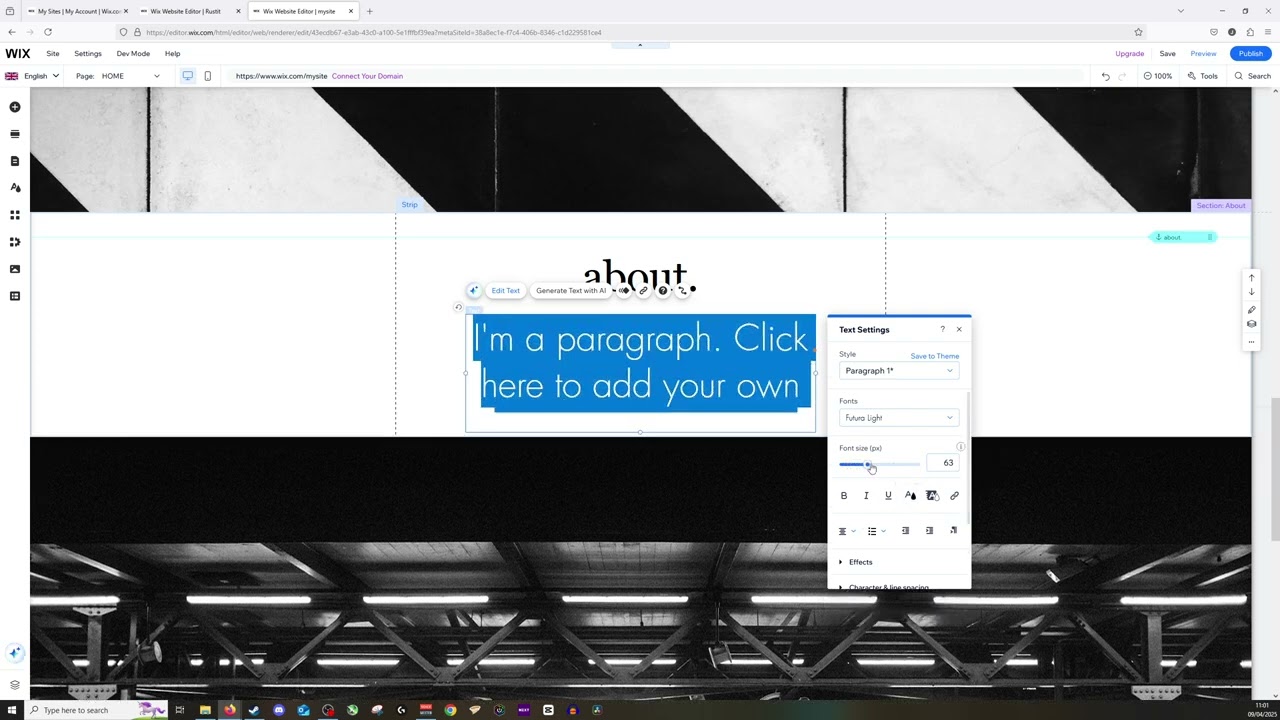Open the Site Design sidebar icon
Viewport: 1280px width, 720px height.
point(15,188)
